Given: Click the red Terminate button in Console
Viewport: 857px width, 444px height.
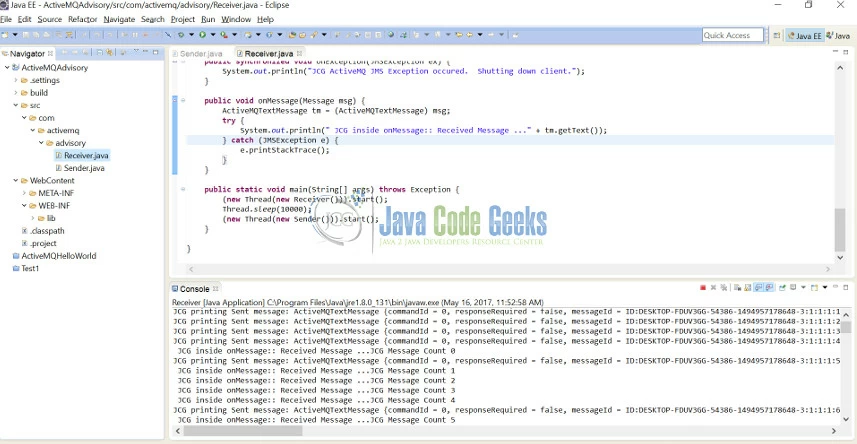Looking at the screenshot, I should [703, 288].
